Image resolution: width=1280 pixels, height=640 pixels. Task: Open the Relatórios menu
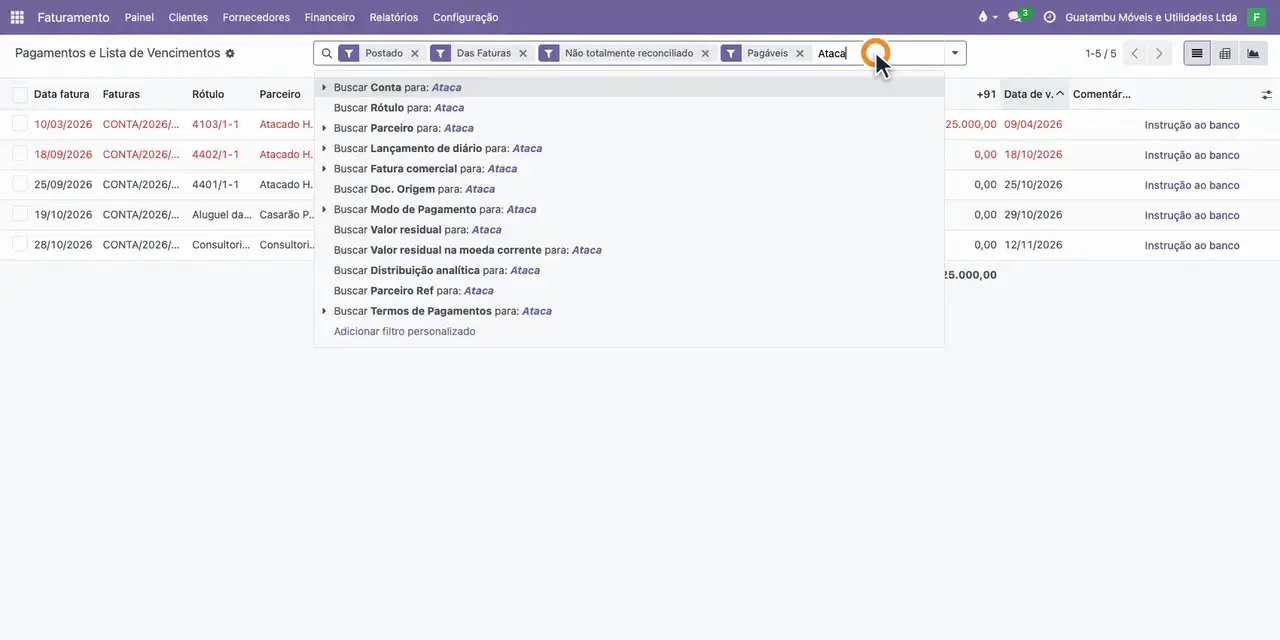click(394, 17)
